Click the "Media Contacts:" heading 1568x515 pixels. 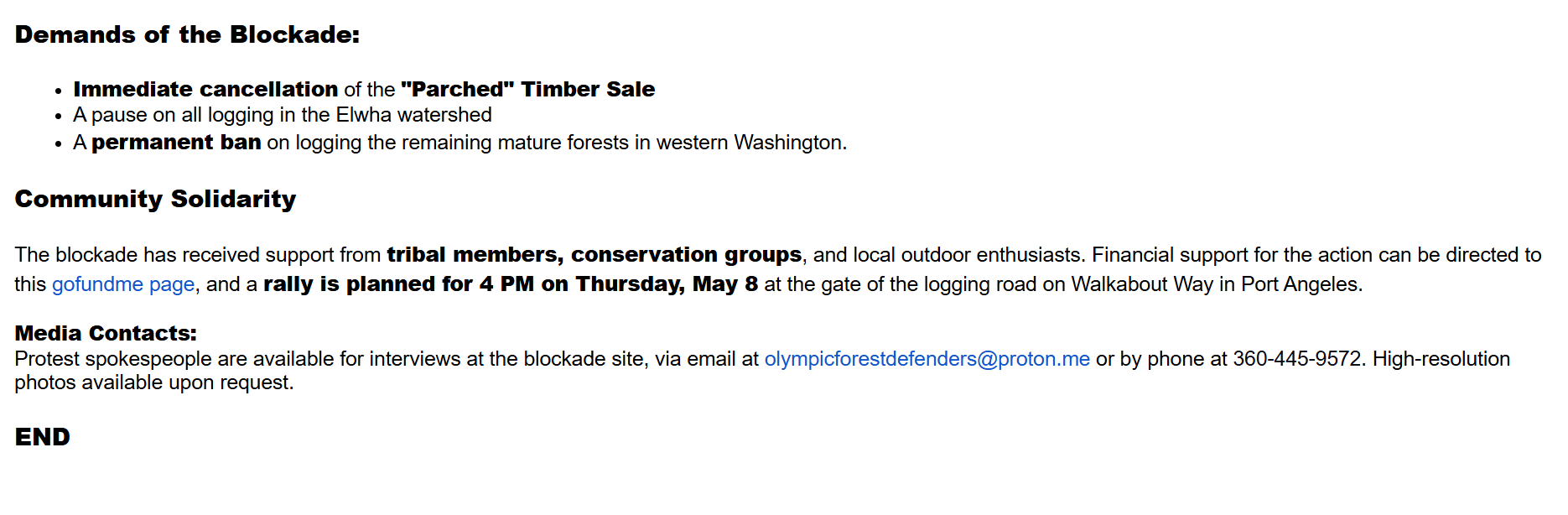(106, 333)
